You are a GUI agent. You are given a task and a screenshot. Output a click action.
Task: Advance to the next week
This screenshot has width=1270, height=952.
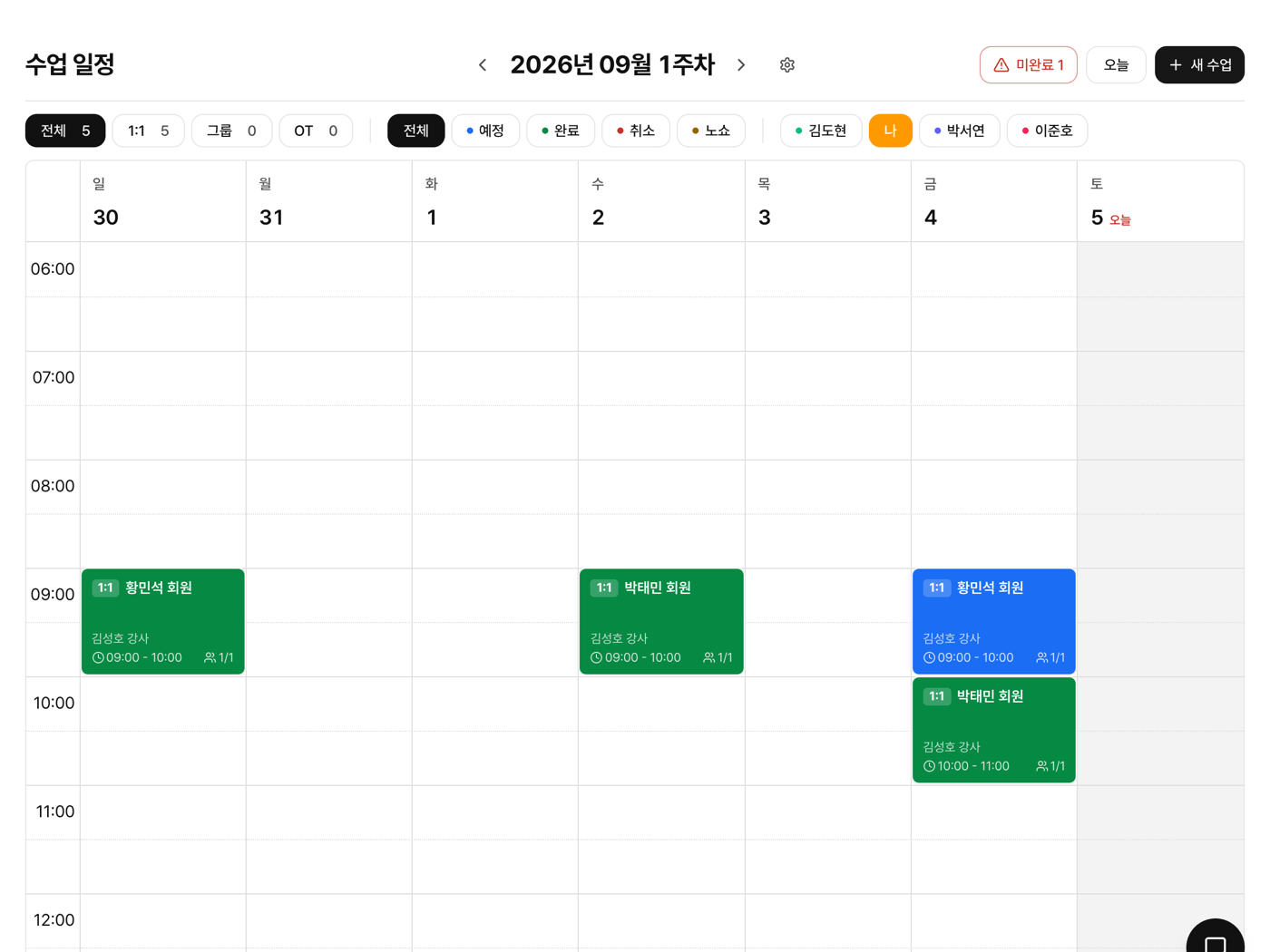(741, 65)
